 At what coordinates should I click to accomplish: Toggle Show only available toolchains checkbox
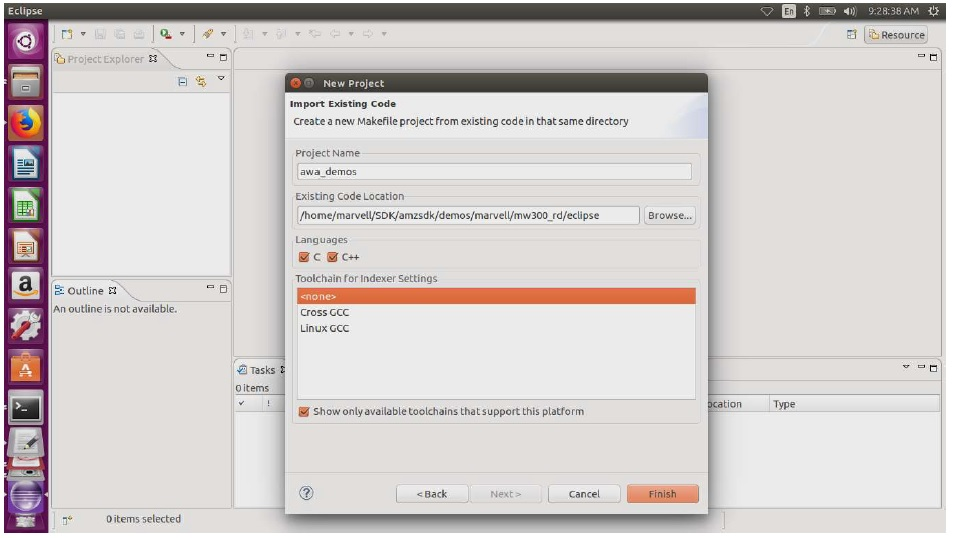pyautogui.click(x=305, y=411)
